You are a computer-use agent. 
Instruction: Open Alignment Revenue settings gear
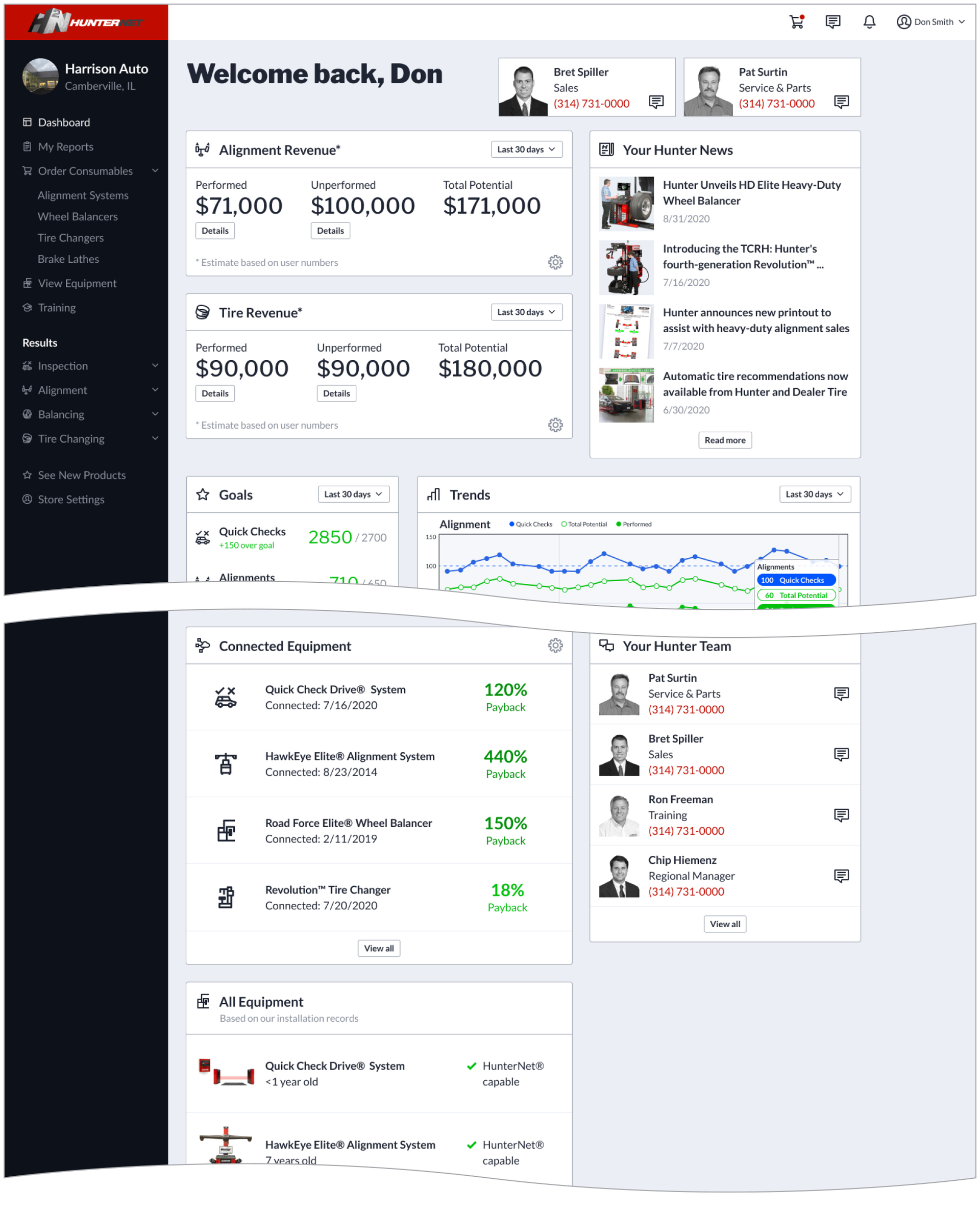(555, 262)
